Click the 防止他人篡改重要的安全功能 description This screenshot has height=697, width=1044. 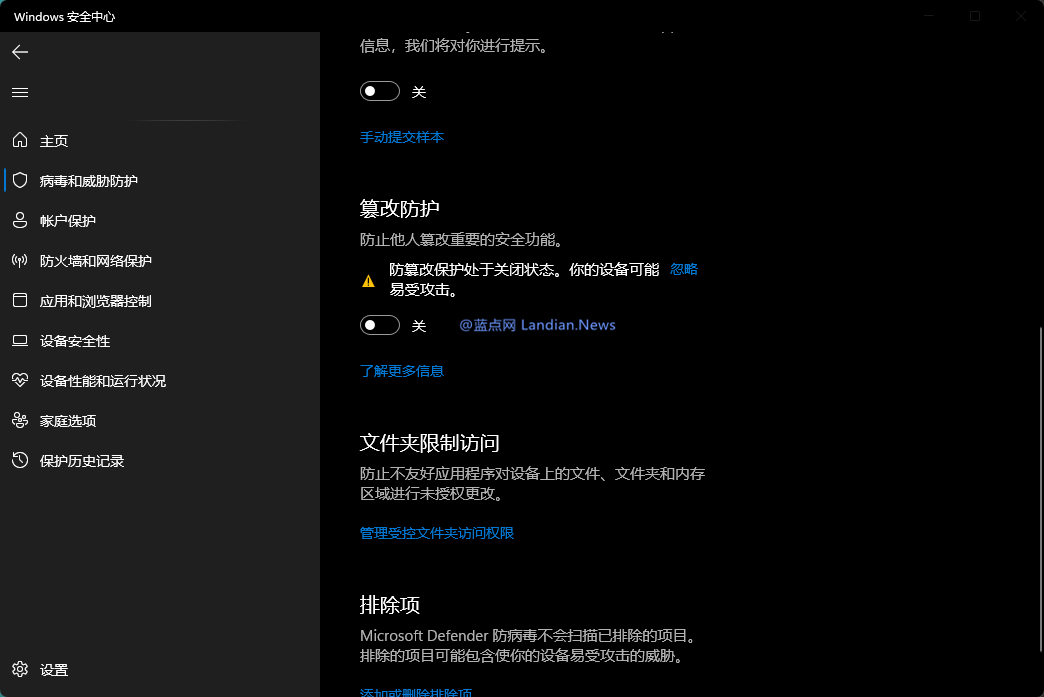pos(462,240)
